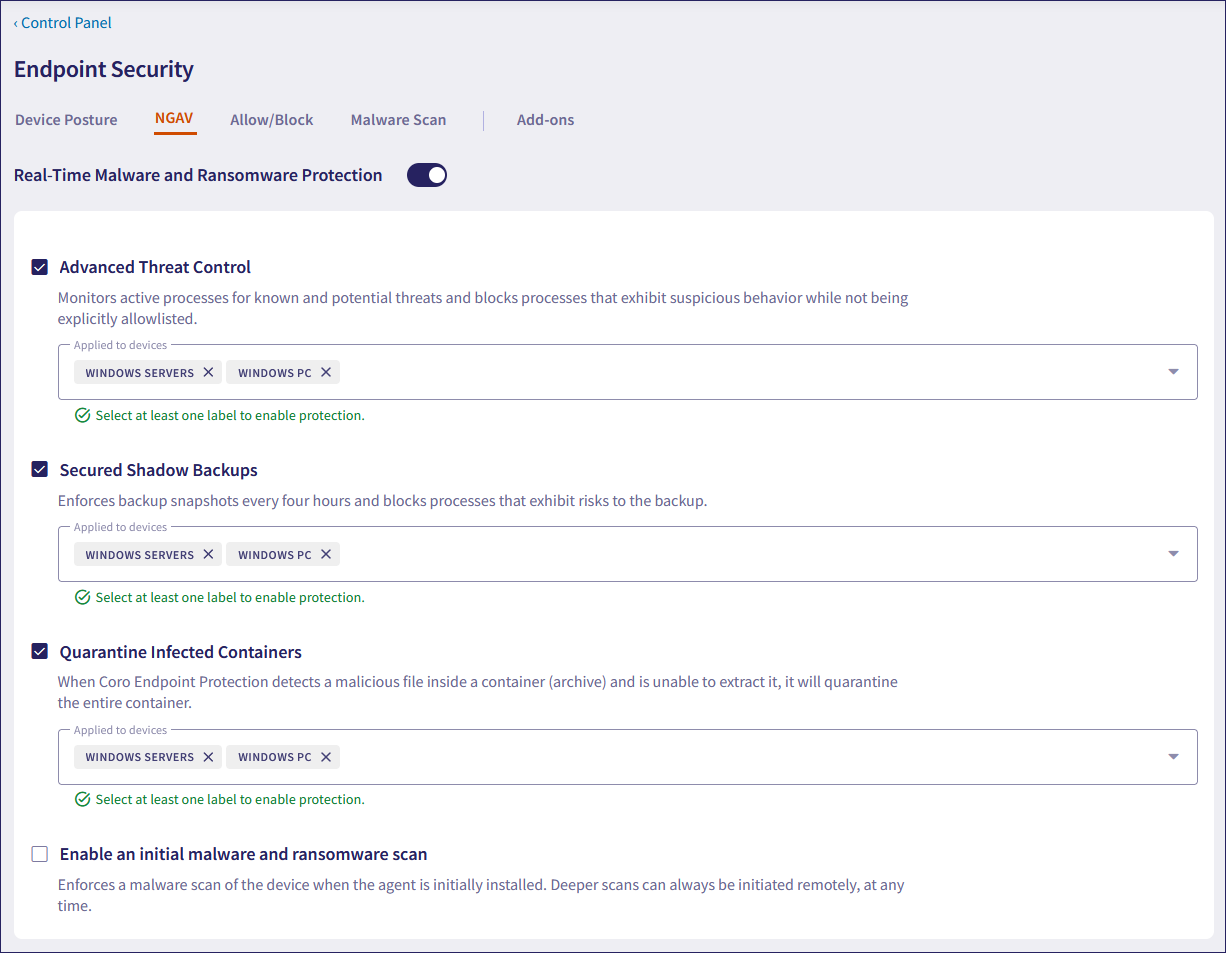Go to the Malware Scan tab
This screenshot has height=953, width=1226.
(x=398, y=120)
